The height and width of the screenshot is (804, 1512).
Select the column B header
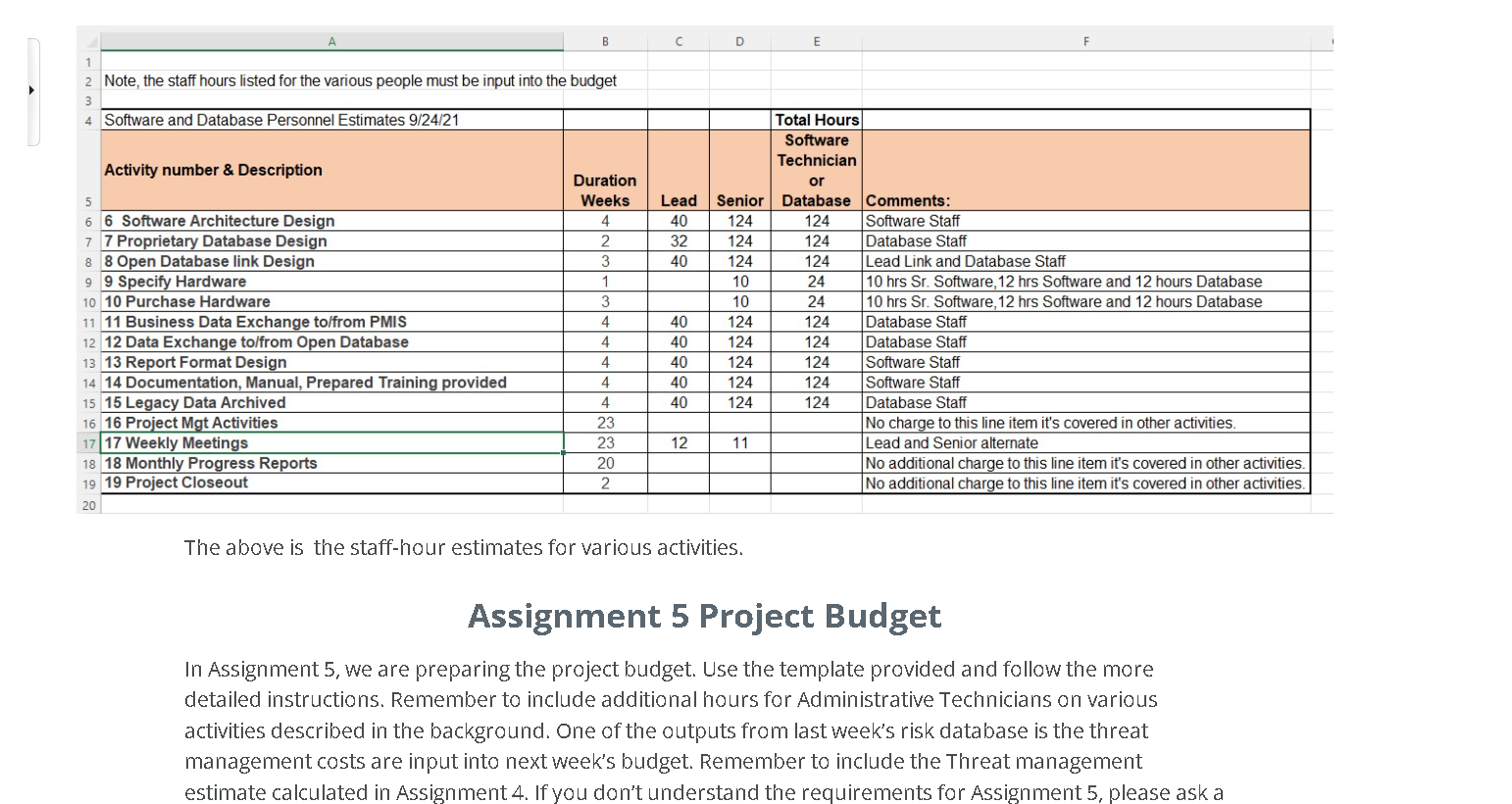[x=605, y=41]
